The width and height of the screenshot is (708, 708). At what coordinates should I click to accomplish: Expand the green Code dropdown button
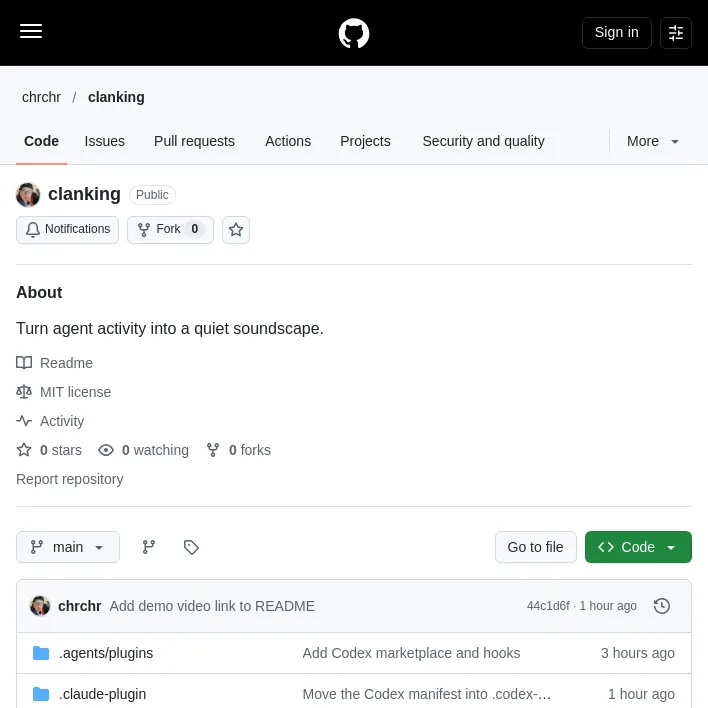click(638, 547)
